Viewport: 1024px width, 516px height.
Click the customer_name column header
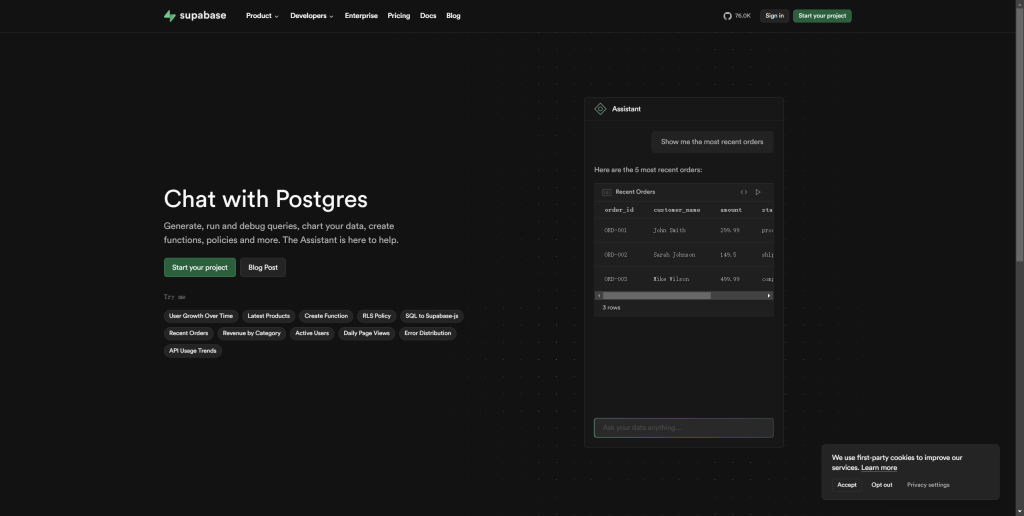coord(677,210)
